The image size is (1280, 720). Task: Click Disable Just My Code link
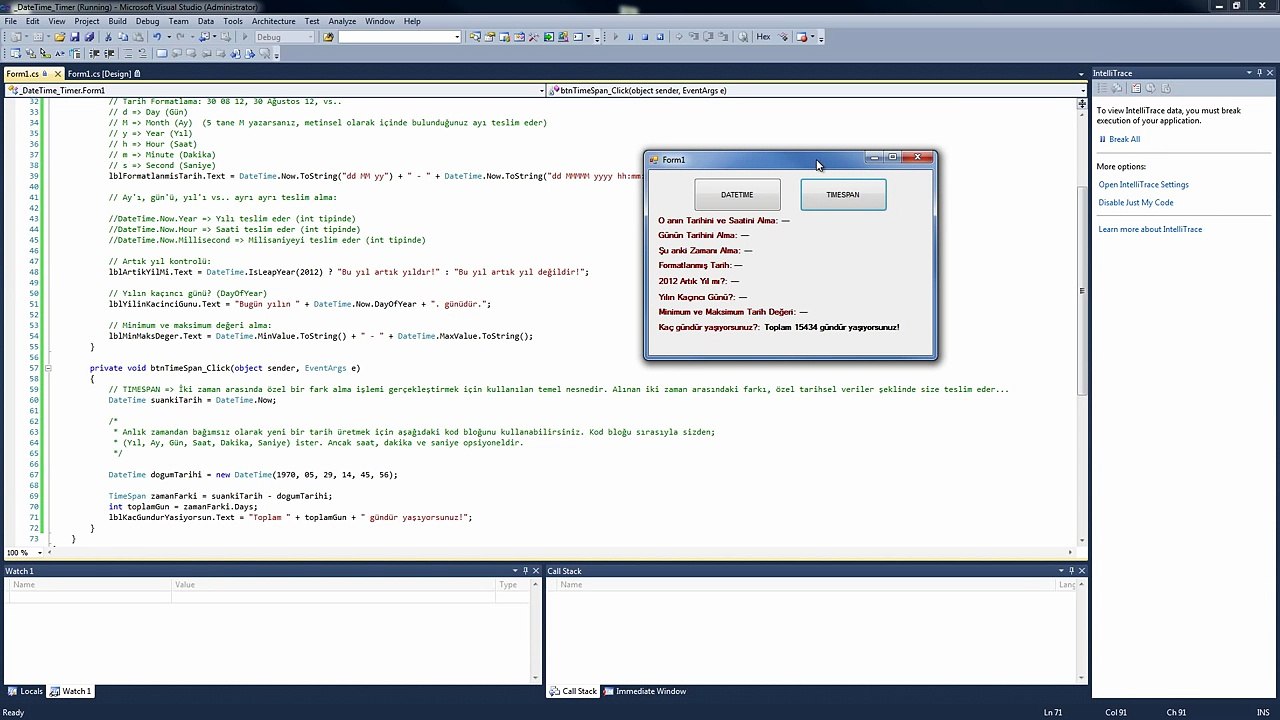pos(1135,203)
